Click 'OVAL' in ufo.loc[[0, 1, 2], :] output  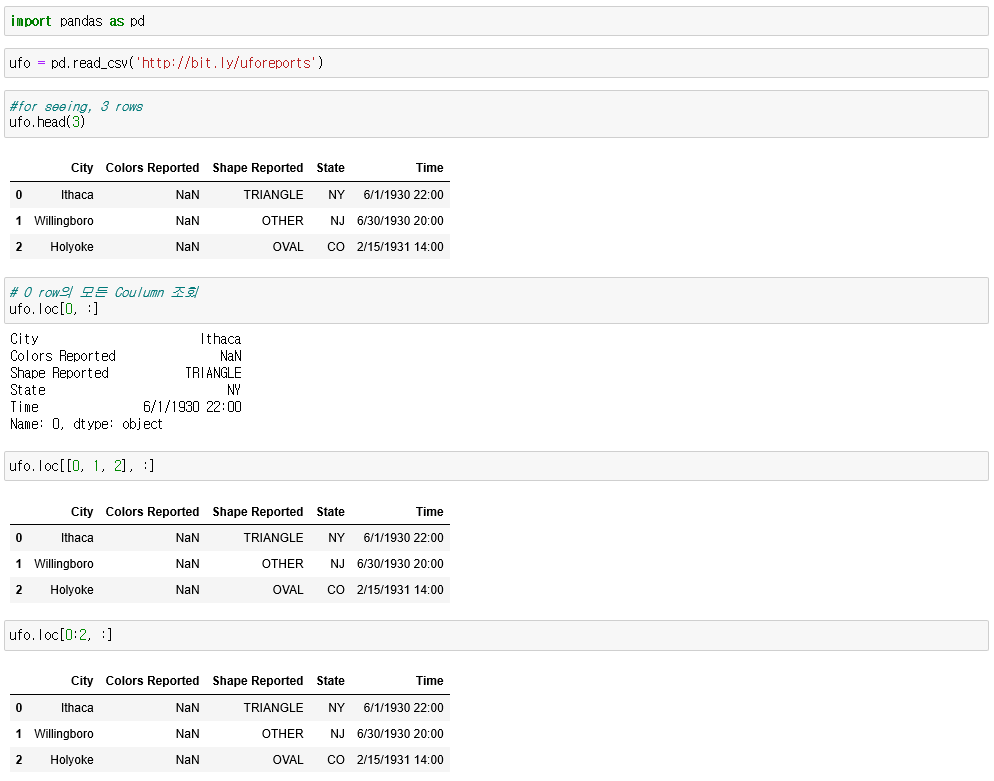[288, 590]
